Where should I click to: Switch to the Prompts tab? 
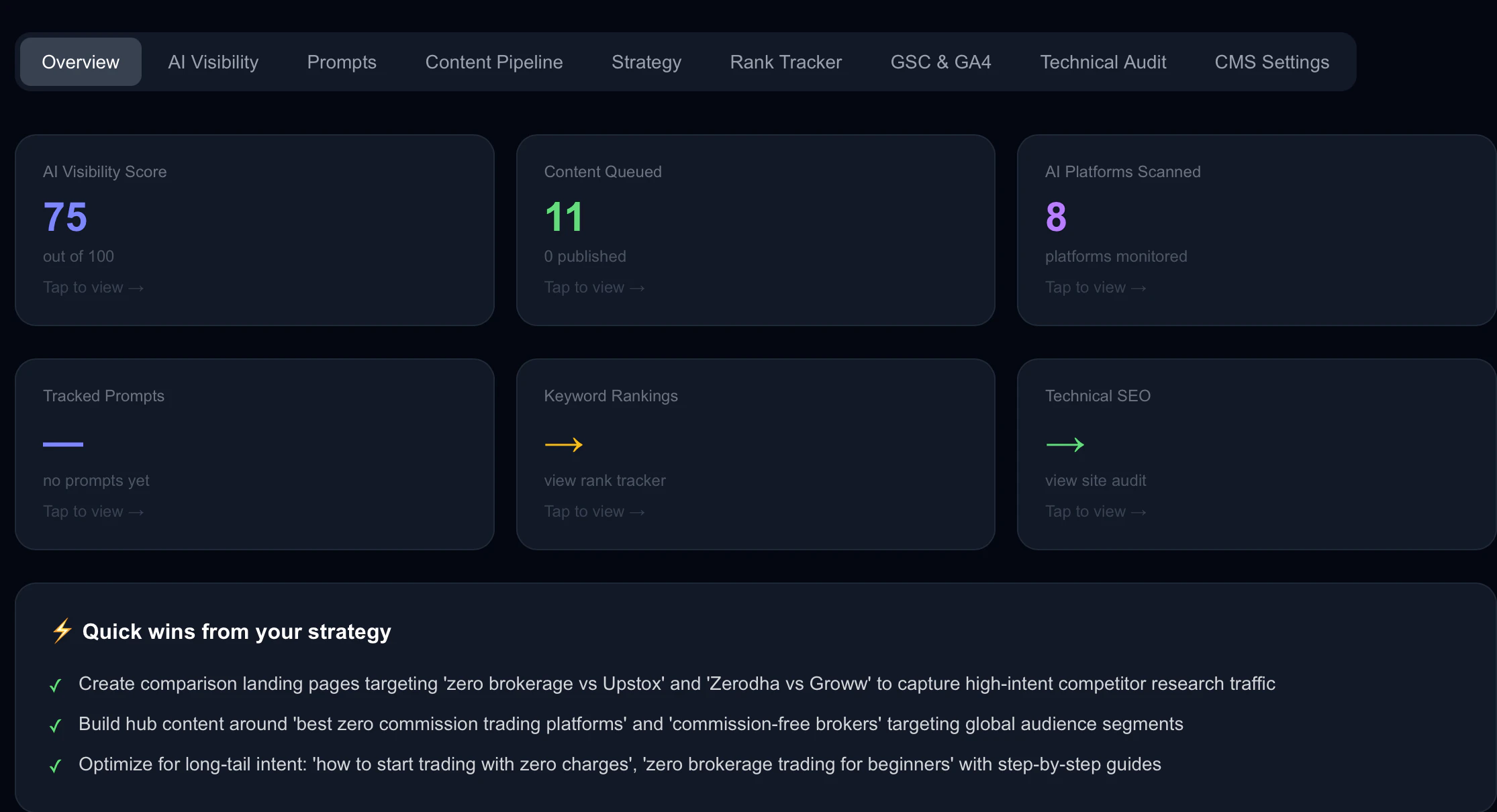[342, 62]
